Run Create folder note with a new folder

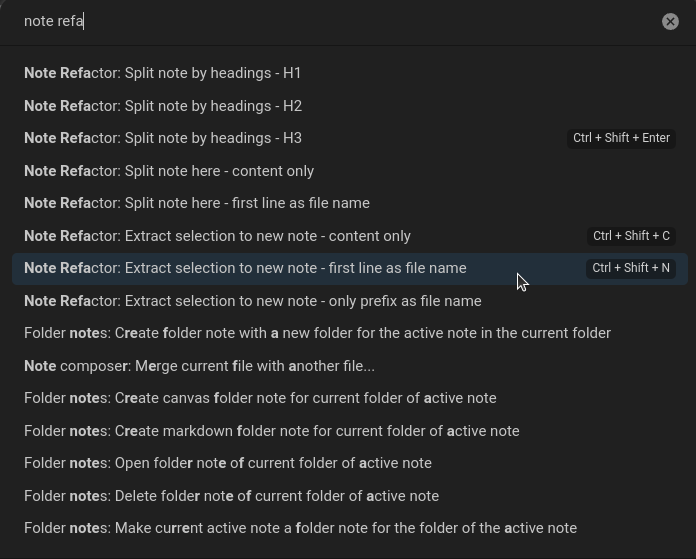click(x=317, y=333)
